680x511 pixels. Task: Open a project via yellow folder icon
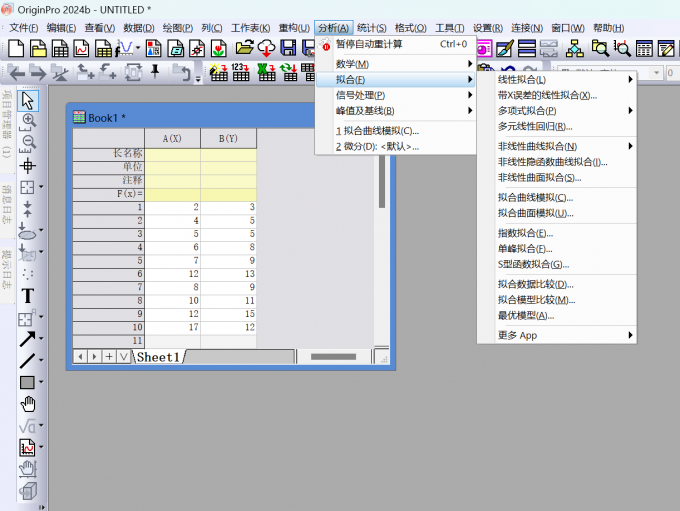tap(245, 47)
